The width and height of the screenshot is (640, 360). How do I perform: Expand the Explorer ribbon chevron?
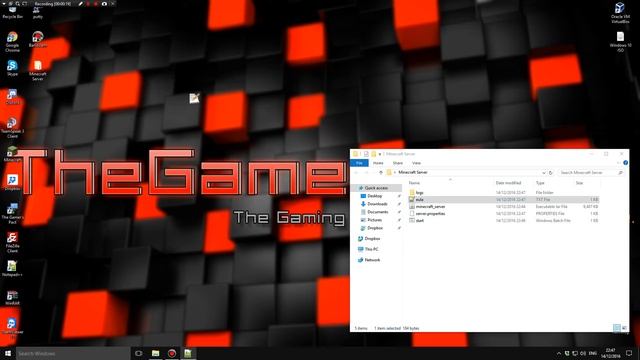pos(618,163)
